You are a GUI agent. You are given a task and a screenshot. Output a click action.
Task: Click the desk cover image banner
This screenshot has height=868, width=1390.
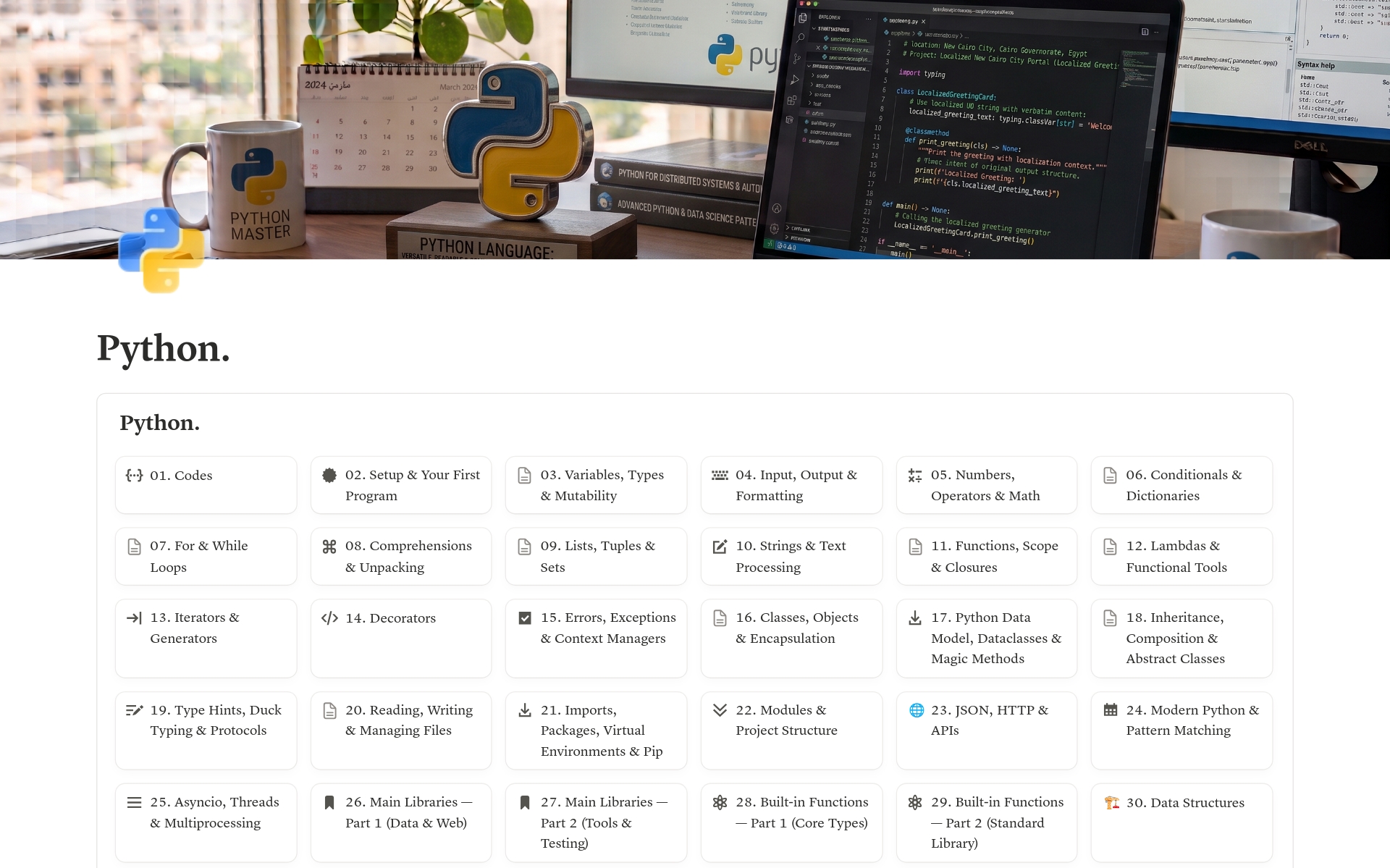click(x=695, y=130)
